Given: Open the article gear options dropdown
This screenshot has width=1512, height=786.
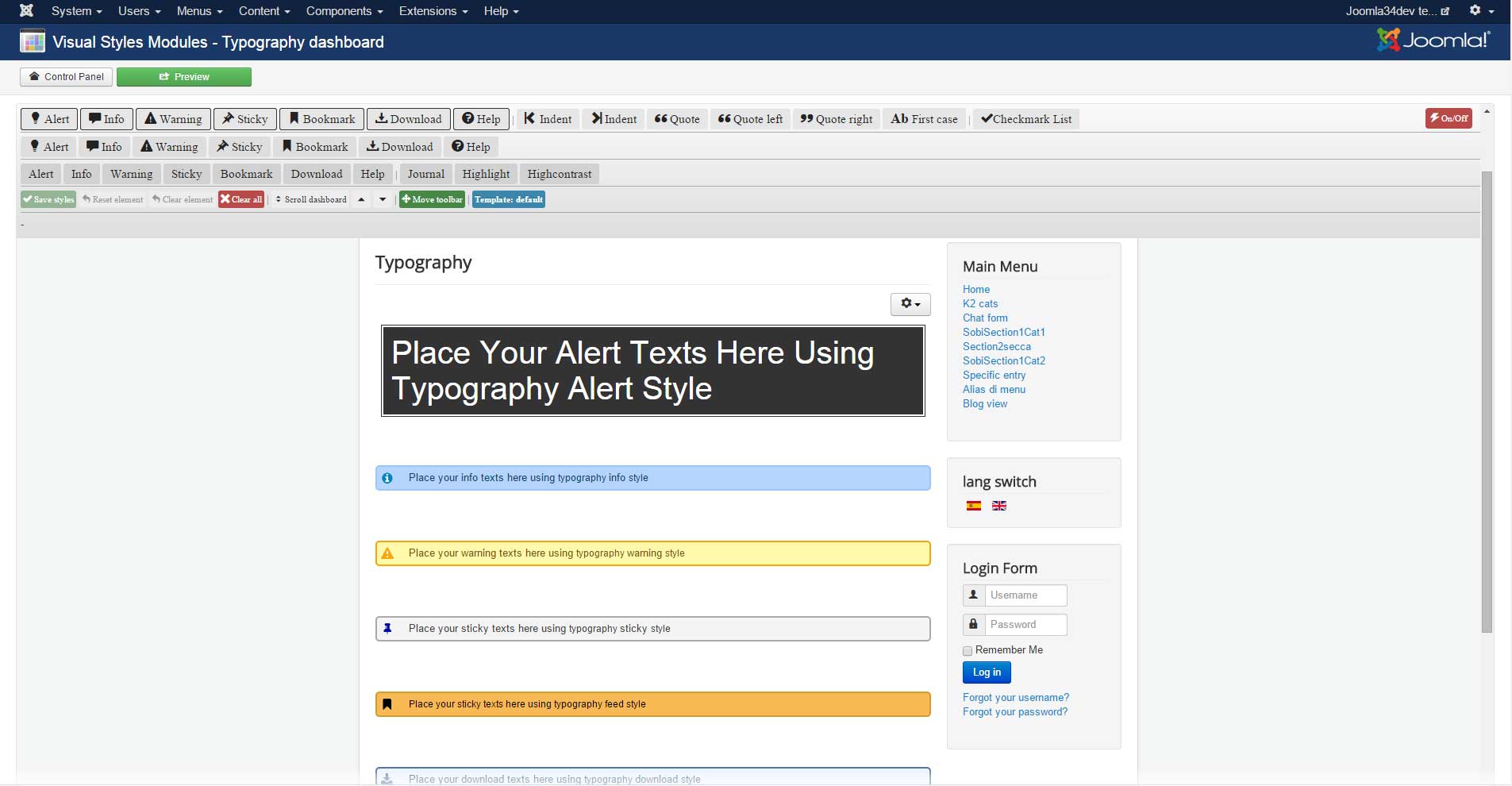Looking at the screenshot, I should click(910, 304).
